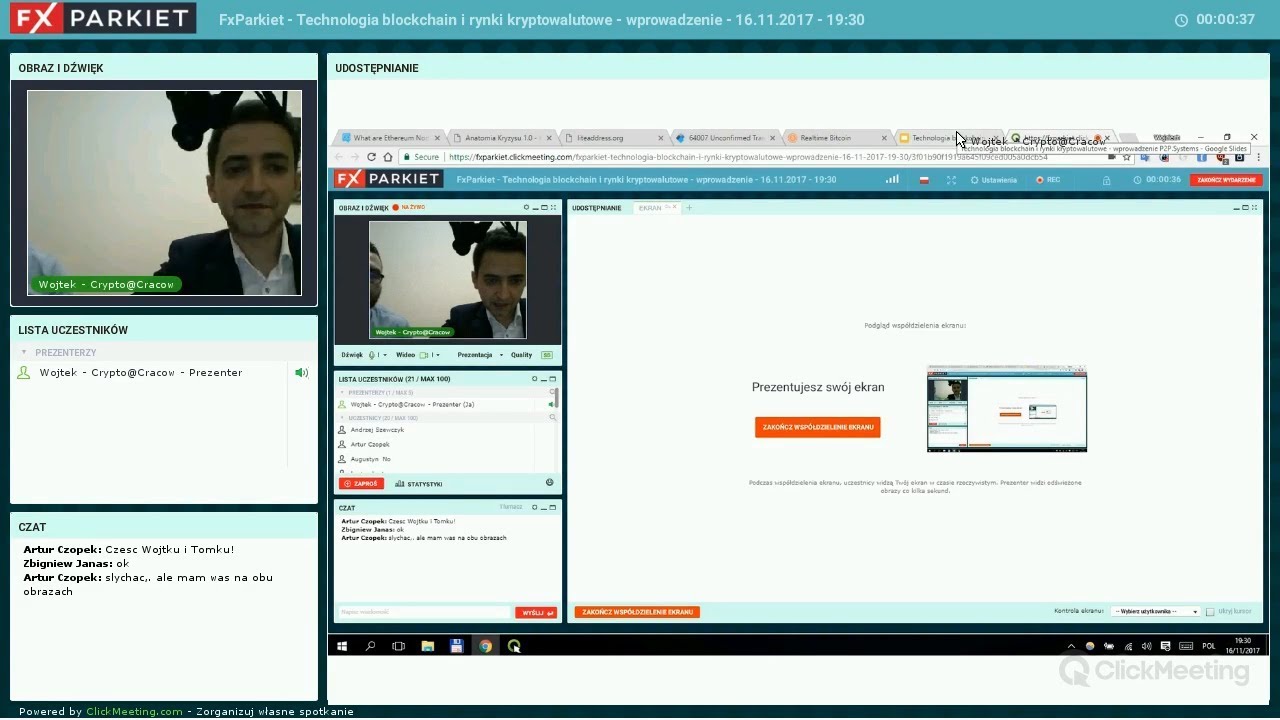The width and height of the screenshot is (1280, 720).
Task: Switch to Anatomia Kryzysu 1.0 tab
Action: click(500, 138)
